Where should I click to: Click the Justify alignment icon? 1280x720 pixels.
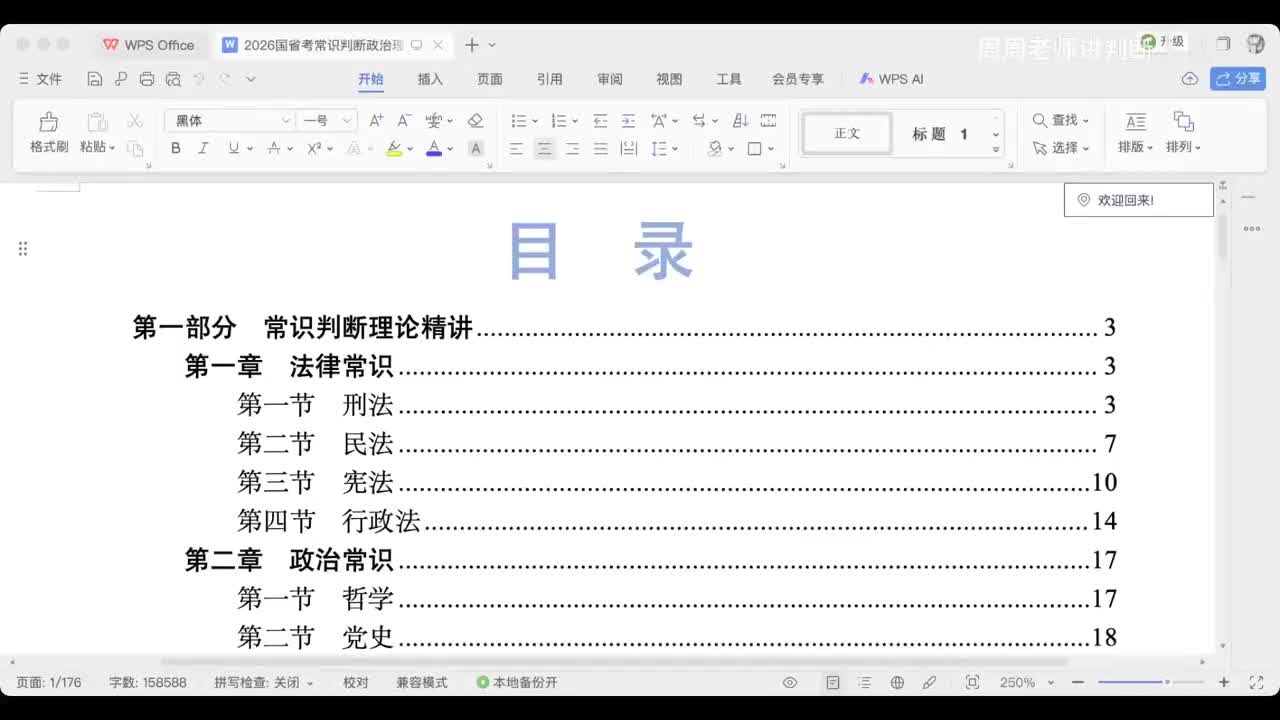point(600,148)
